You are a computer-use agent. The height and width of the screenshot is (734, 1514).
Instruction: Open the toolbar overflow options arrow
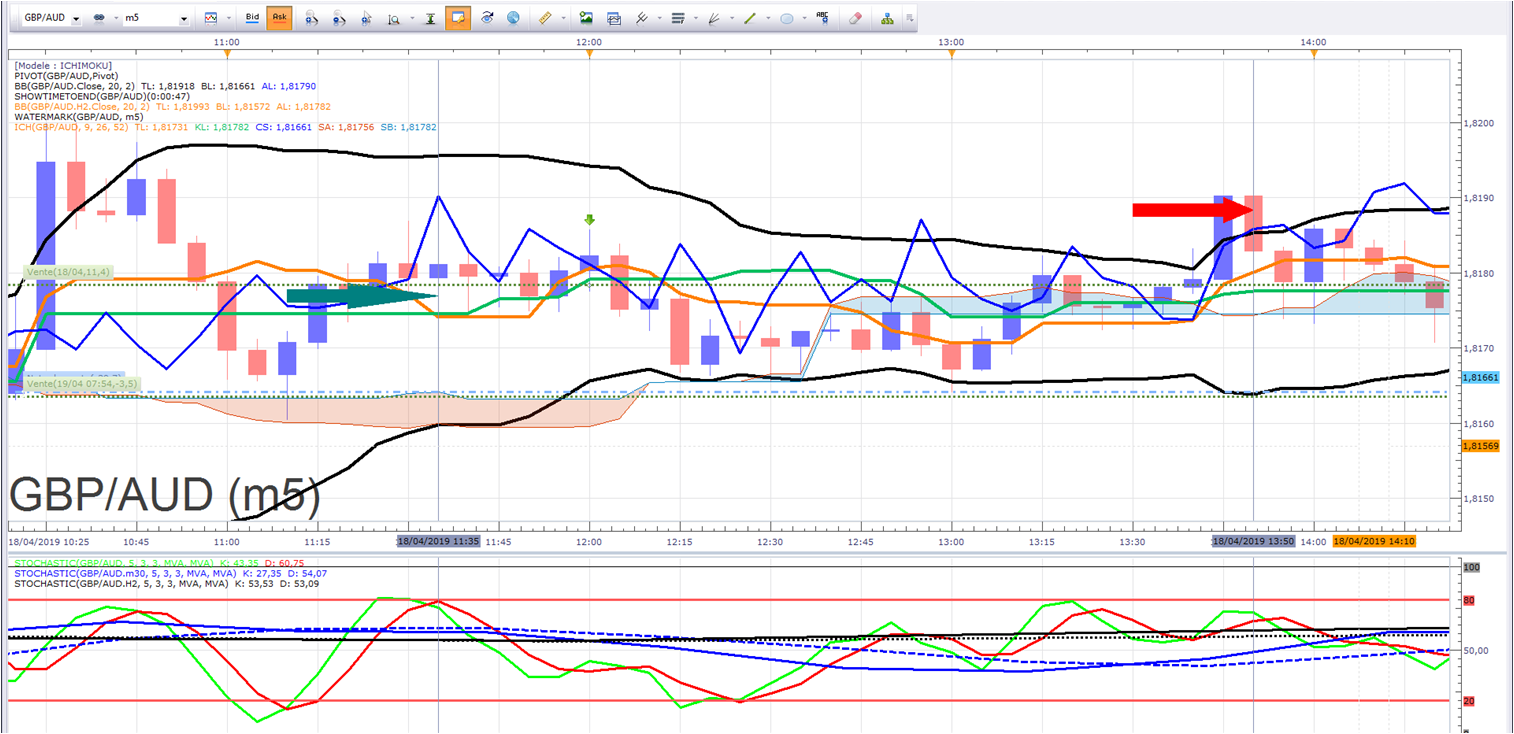click(x=909, y=19)
